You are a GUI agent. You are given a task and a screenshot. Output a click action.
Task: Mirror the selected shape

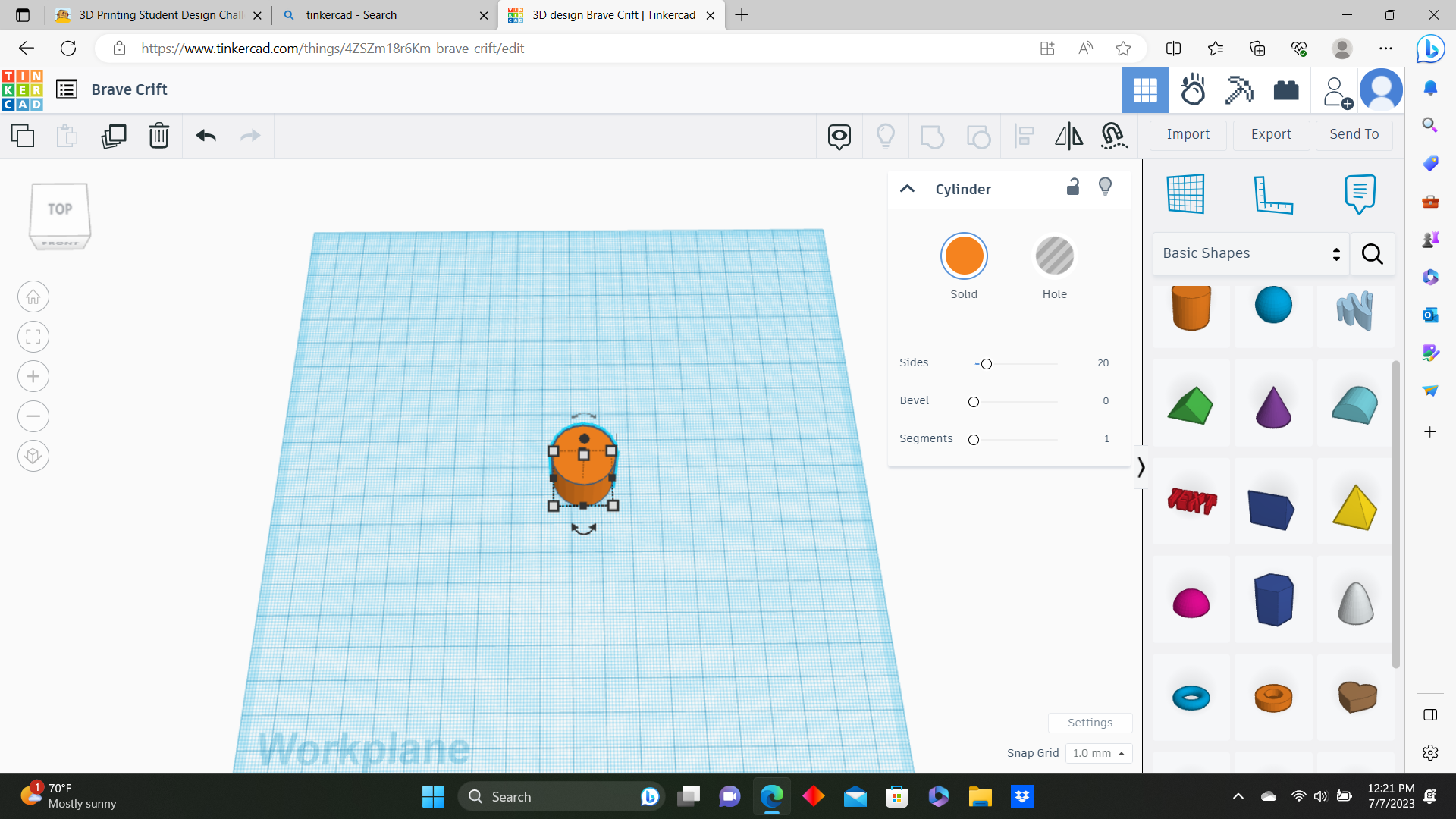(1068, 136)
